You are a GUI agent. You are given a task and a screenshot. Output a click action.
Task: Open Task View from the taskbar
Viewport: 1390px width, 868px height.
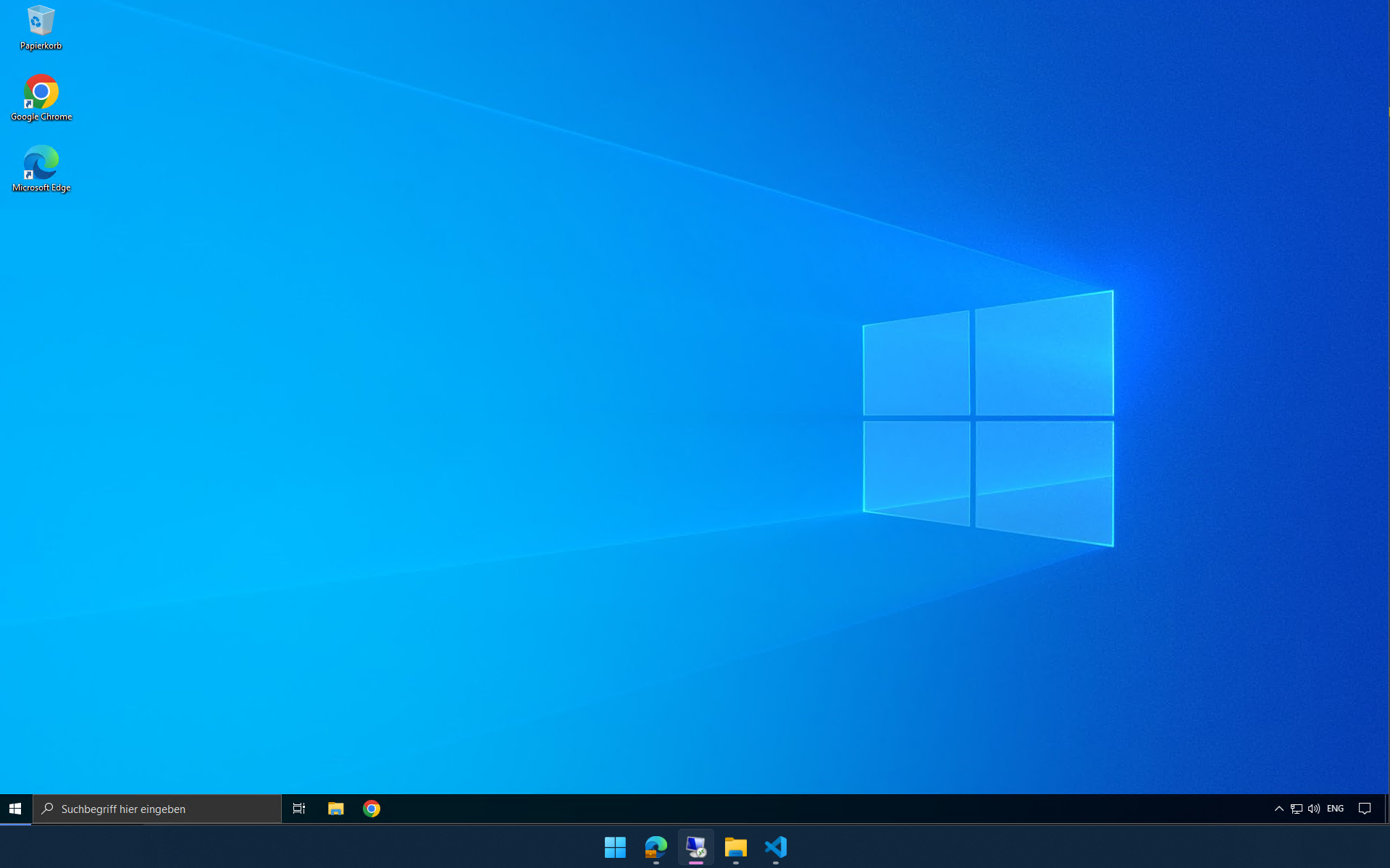(298, 809)
